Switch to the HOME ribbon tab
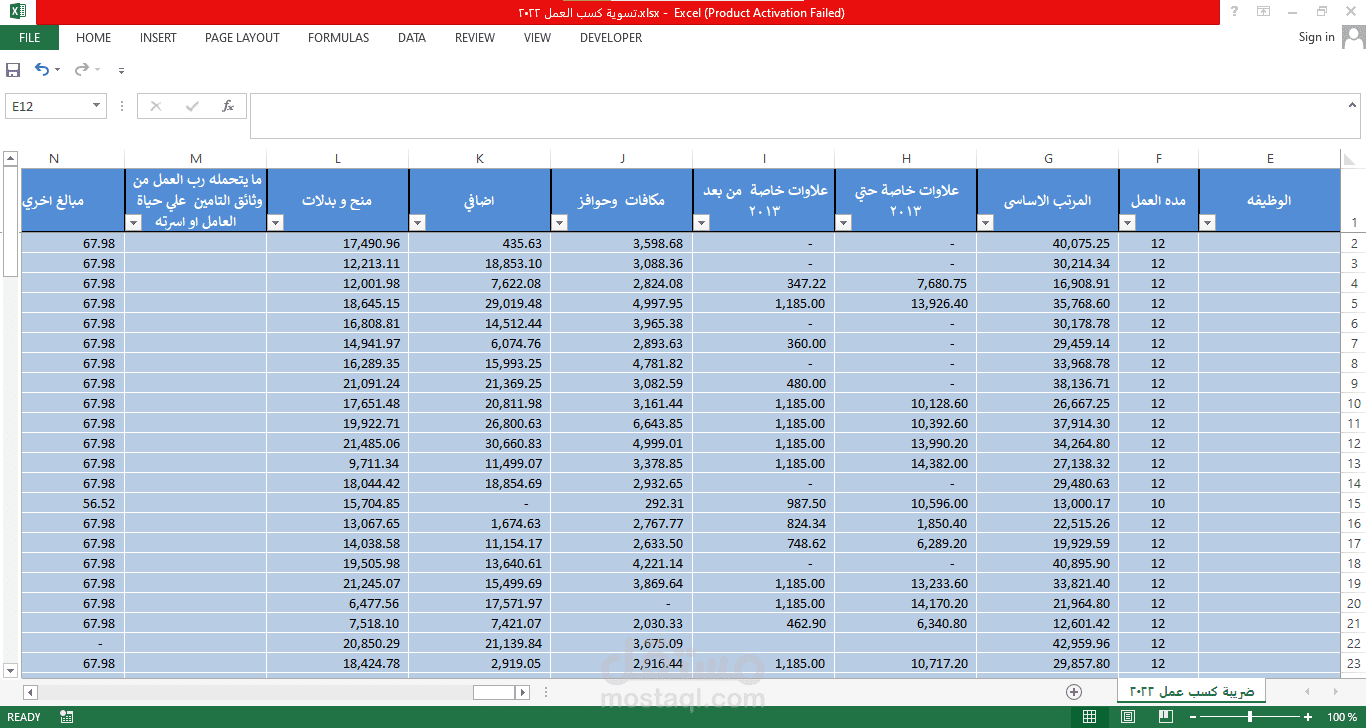Image resolution: width=1366 pixels, height=728 pixels. pyautogui.click(x=94, y=38)
